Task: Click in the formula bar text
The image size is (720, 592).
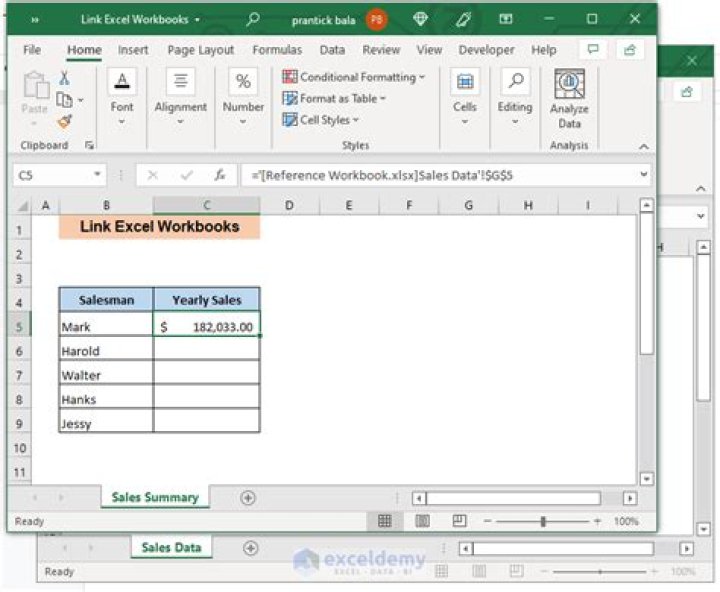Action: (382, 175)
